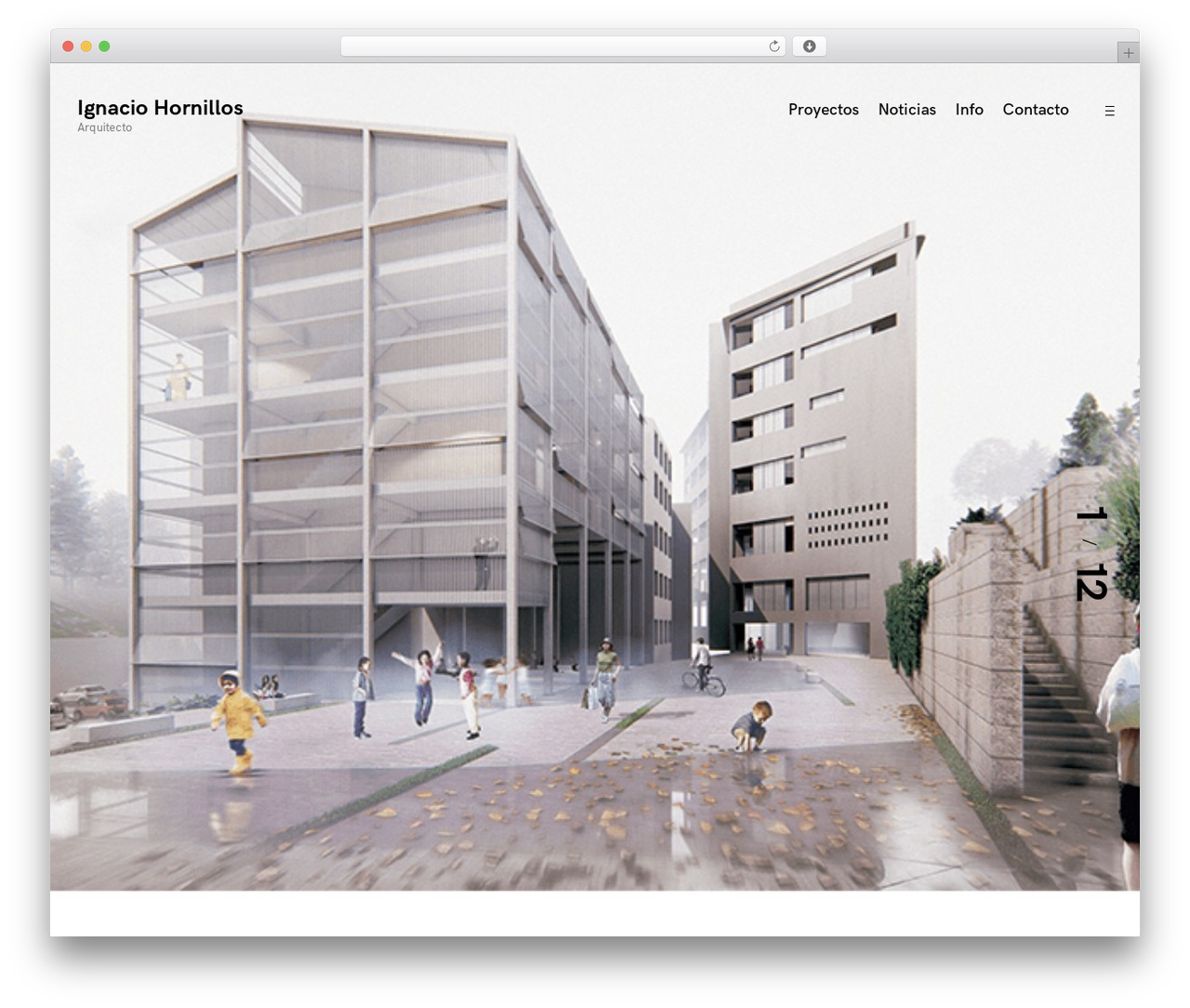Select Contacto in the navigation
1190x1008 pixels.
point(1036,110)
